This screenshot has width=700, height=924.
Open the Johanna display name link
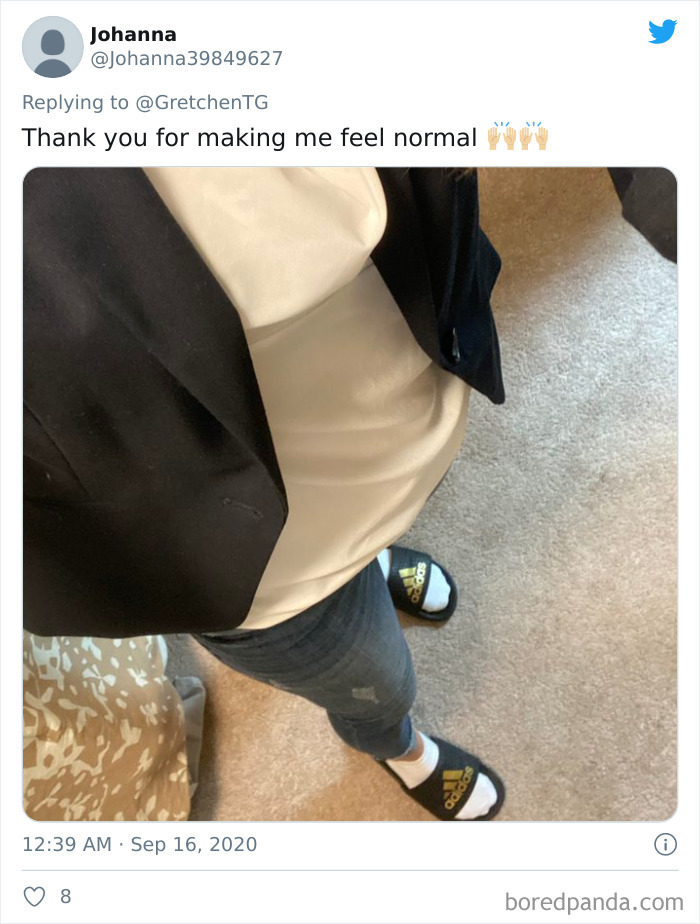[133, 35]
